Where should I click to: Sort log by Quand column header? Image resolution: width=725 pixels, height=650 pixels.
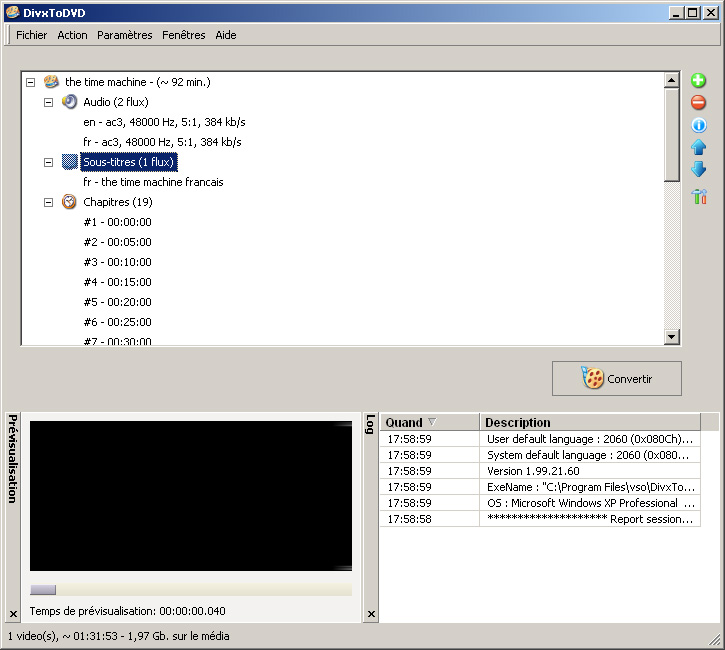click(430, 423)
